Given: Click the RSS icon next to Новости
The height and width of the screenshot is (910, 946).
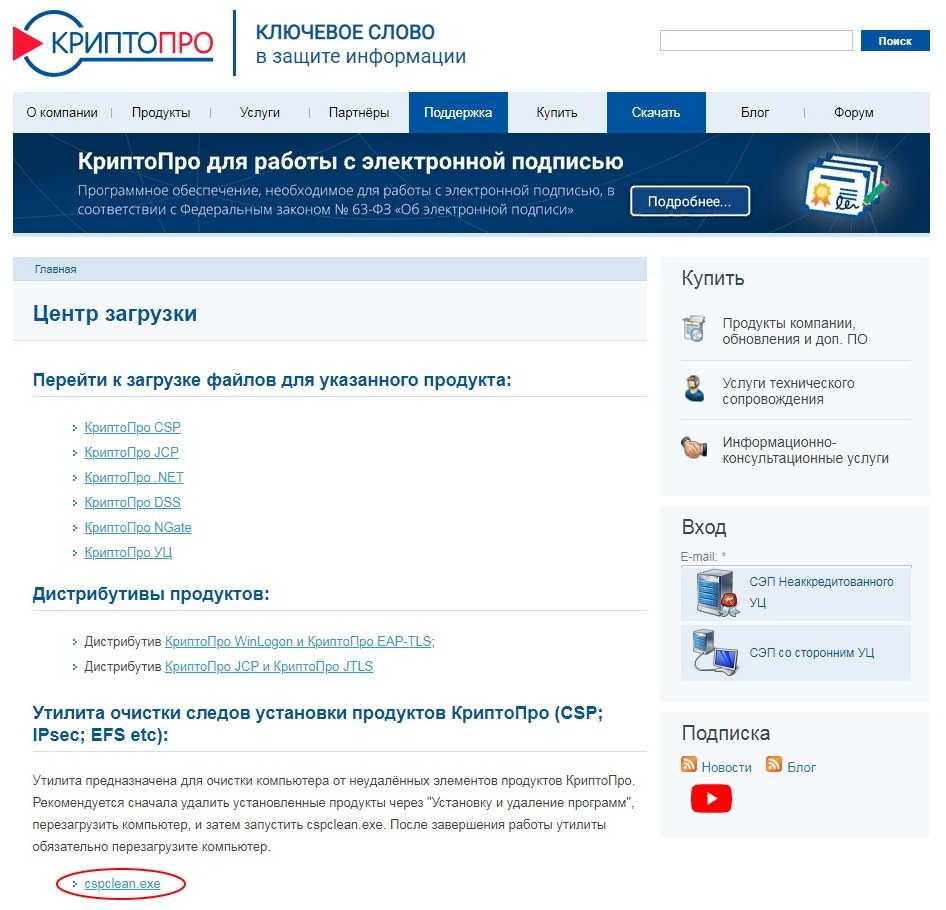Looking at the screenshot, I should [689, 765].
